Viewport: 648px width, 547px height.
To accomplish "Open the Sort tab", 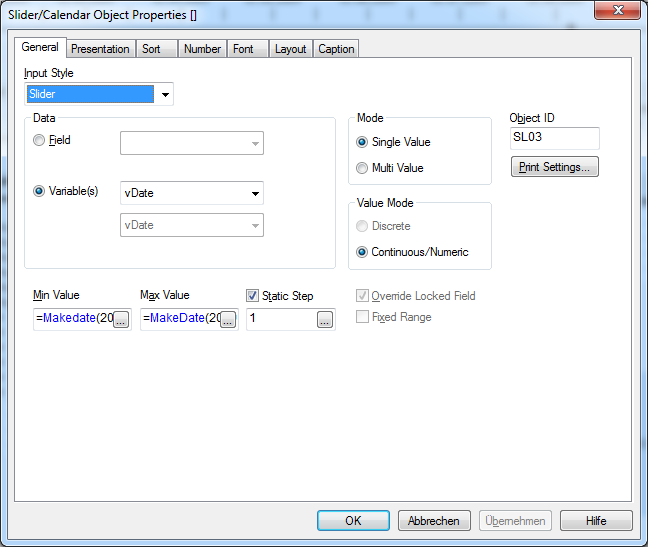I will (157, 49).
